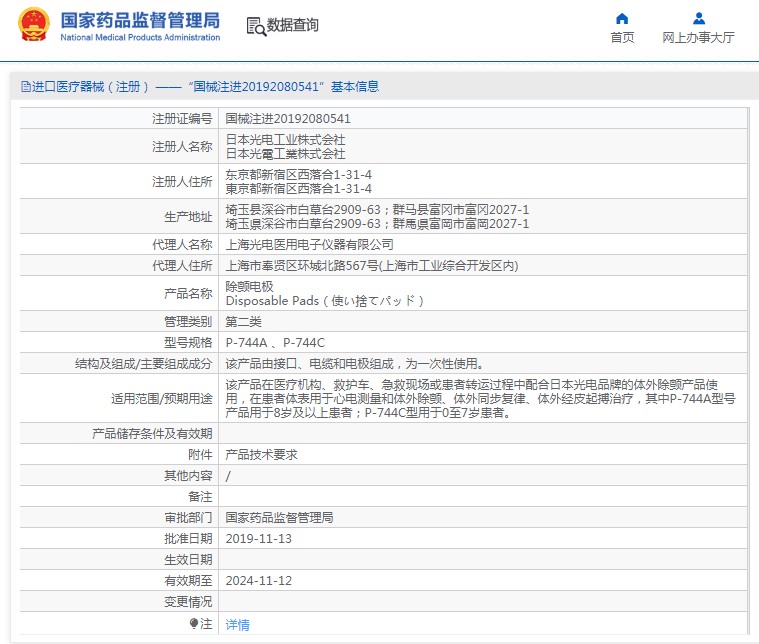Click the 首页 text label
The width and height of the screenshot is (759, 644).
[622, 38]
